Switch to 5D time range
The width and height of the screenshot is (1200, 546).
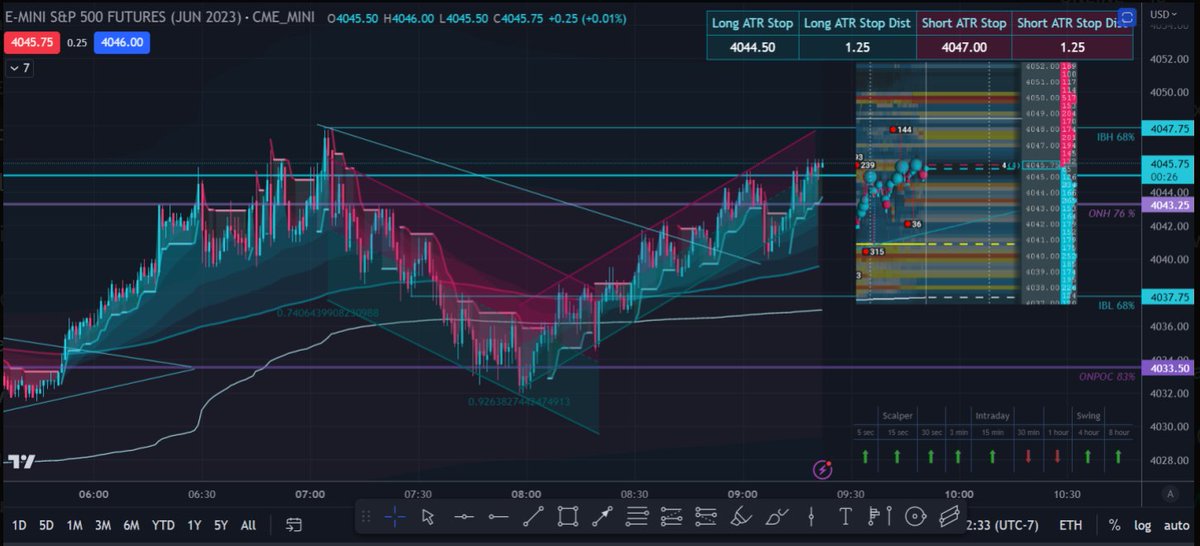point(47,524)
